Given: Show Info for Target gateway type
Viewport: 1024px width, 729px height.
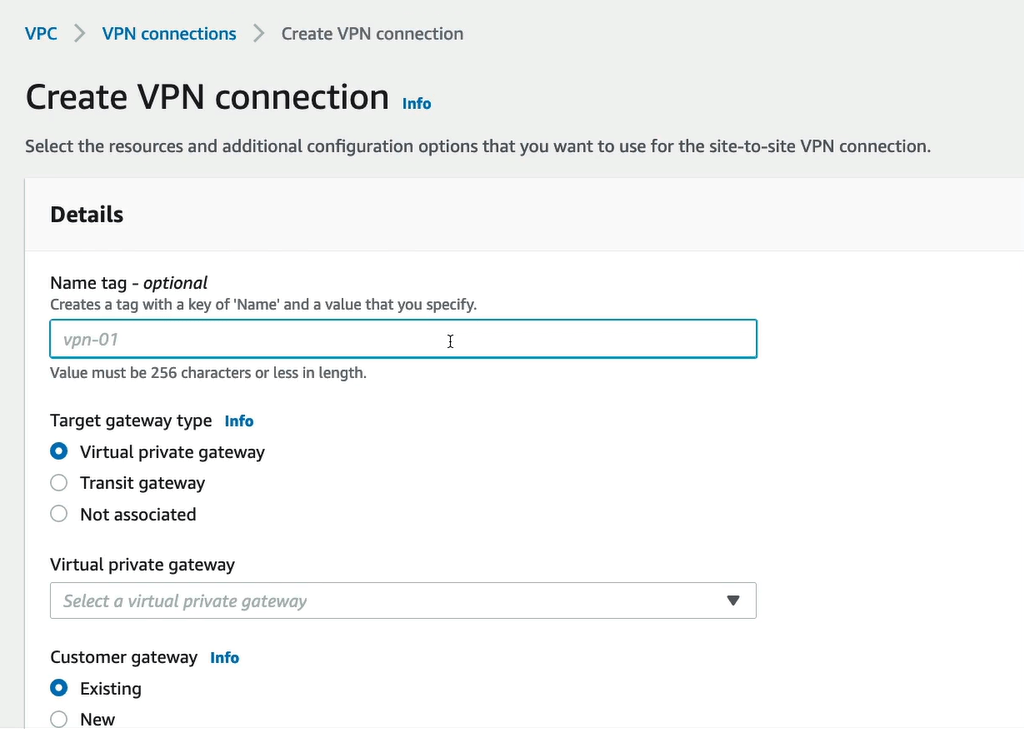Looking at the screenshot, I should [x=239, y=421].
